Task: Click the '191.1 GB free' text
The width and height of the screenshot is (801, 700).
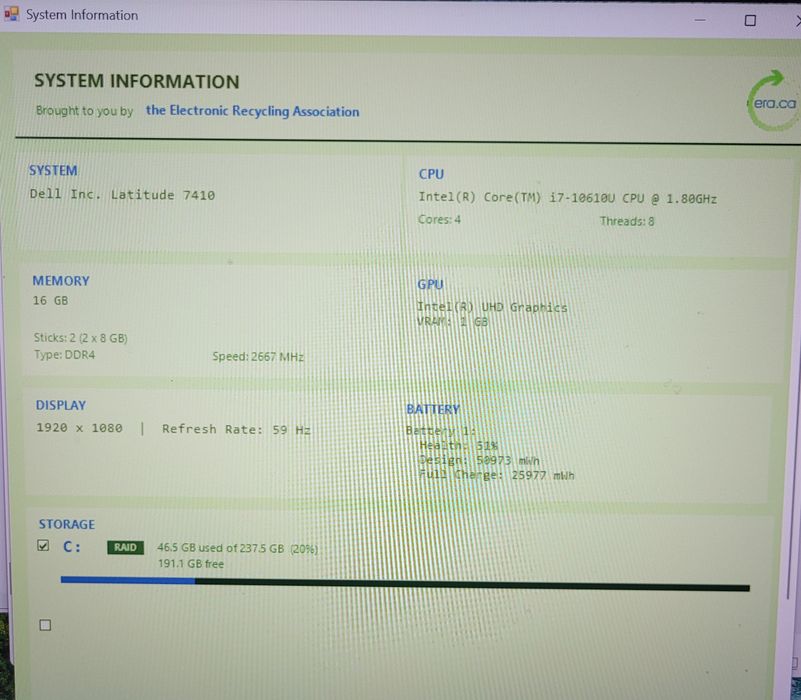Action: 191,564
